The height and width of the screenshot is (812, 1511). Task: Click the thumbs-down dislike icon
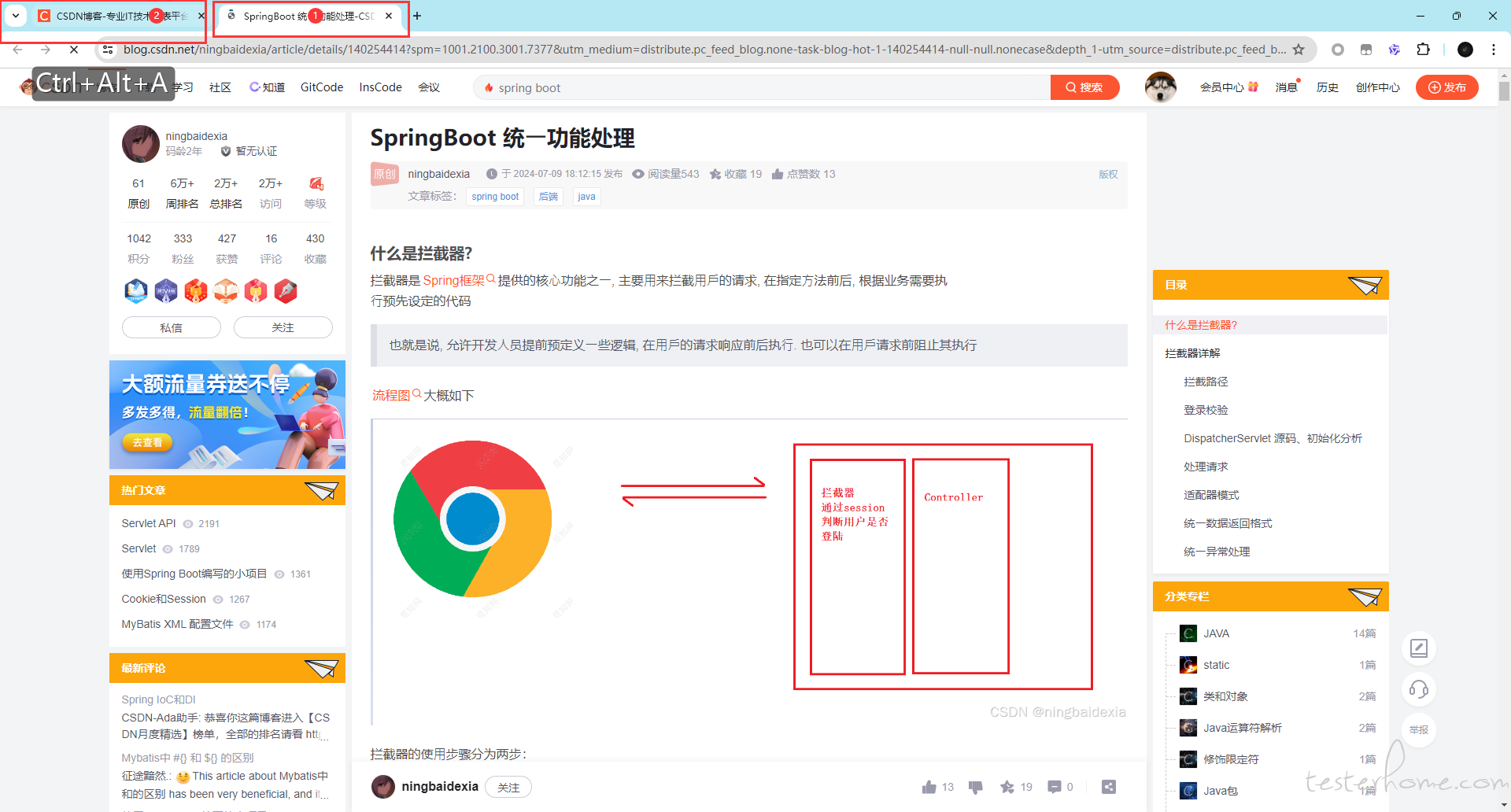point(975,787)
